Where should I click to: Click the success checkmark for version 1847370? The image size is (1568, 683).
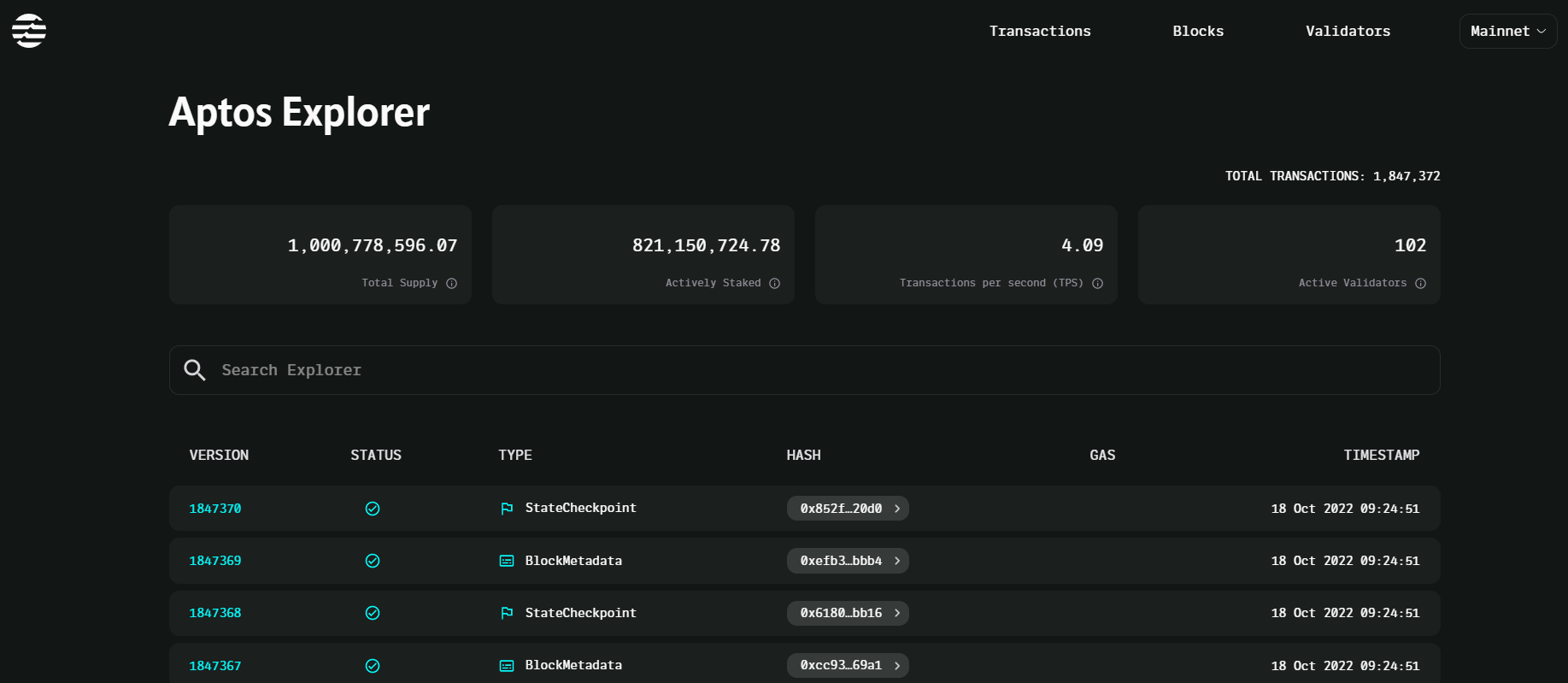point(373,509)
